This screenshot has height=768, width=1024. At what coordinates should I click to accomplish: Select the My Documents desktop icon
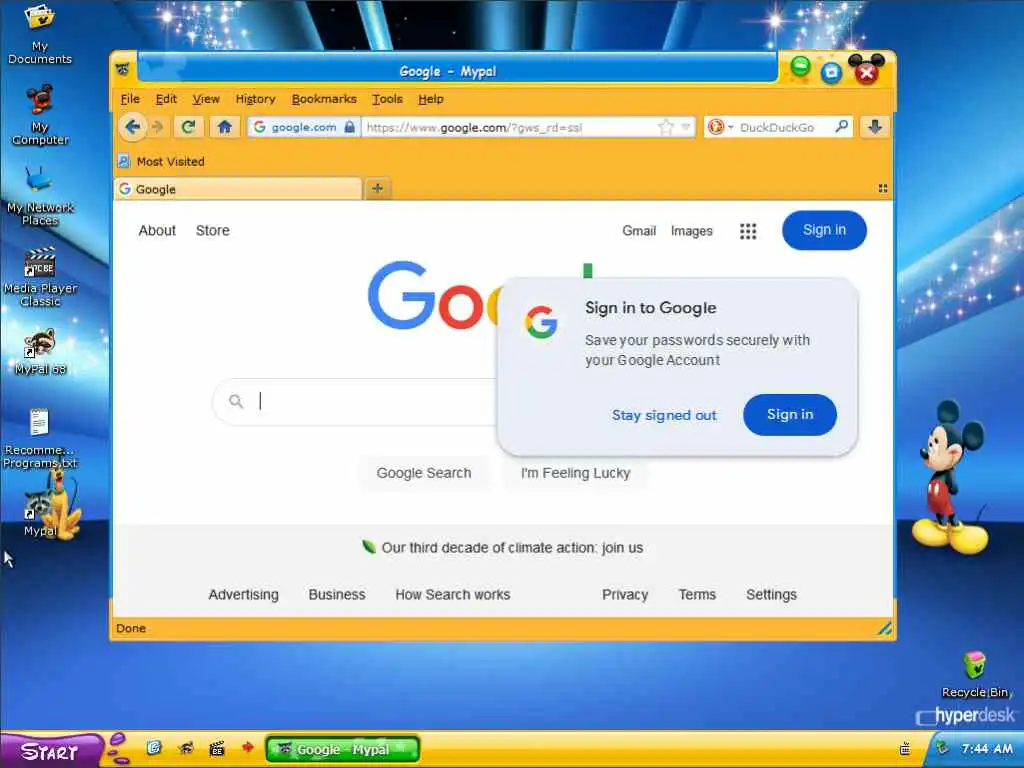click(40, 34)
